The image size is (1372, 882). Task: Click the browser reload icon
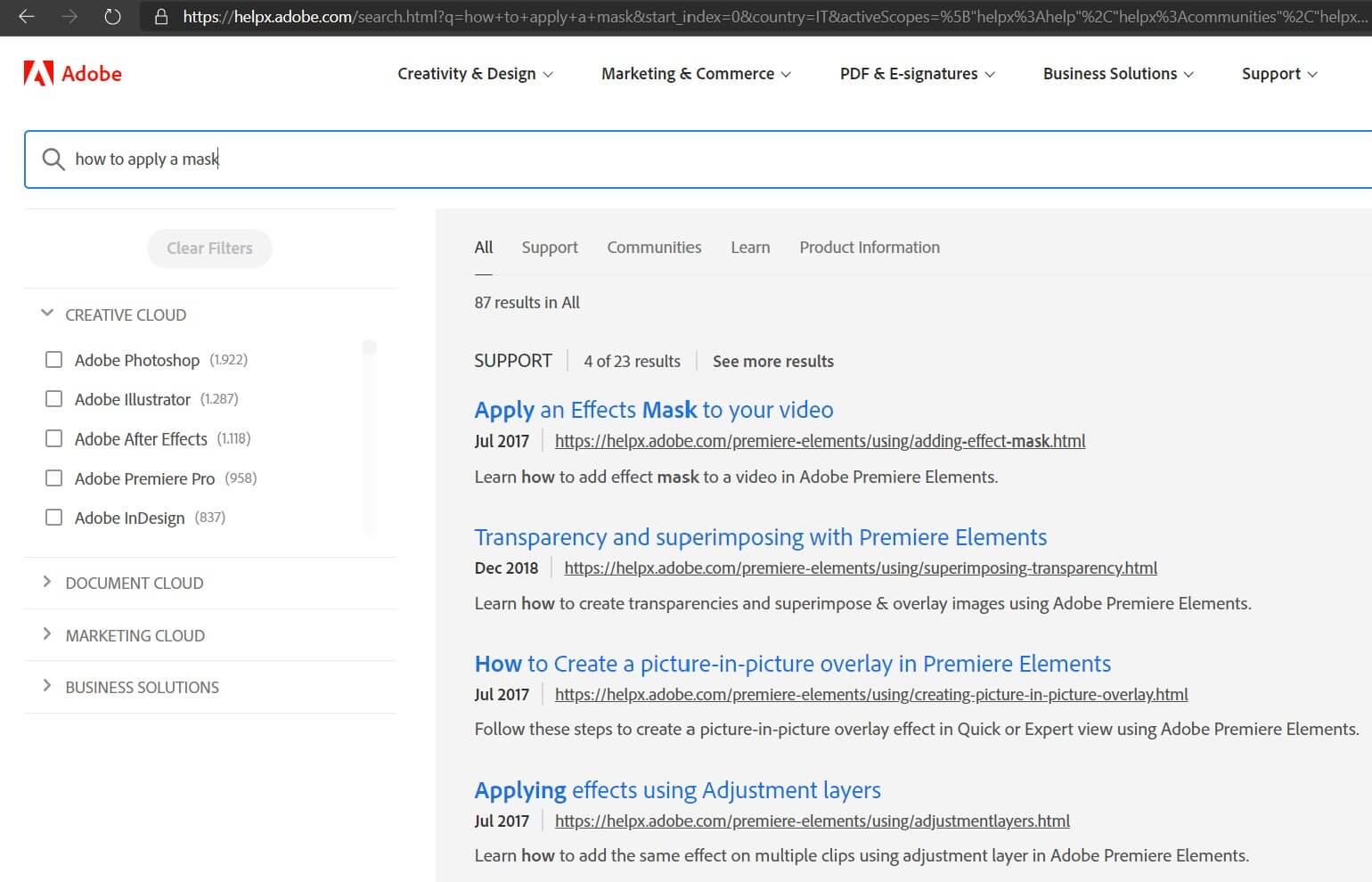(x=112, y=17)
